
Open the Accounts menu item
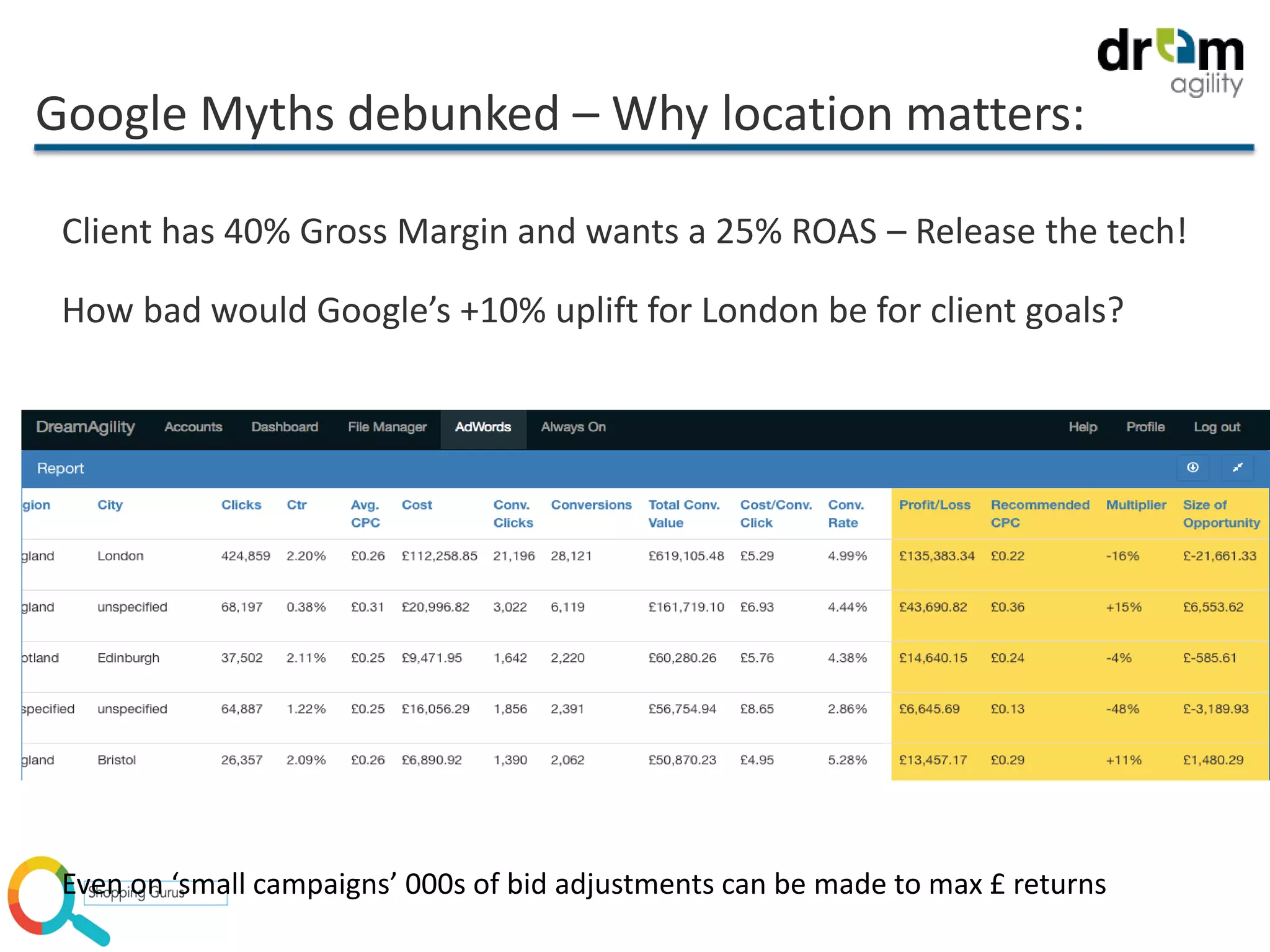193,427
